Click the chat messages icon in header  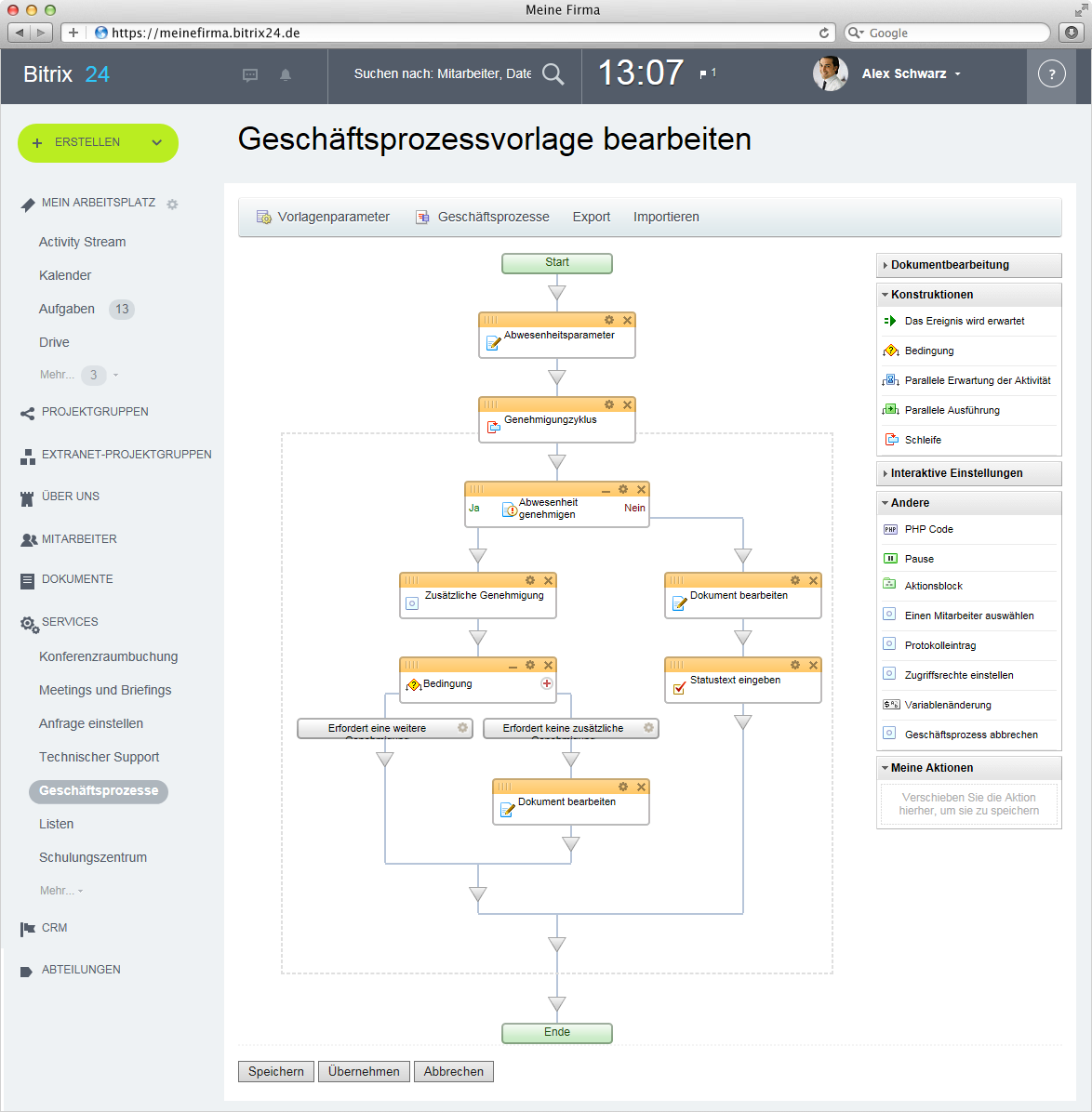(x=250, y=74)
